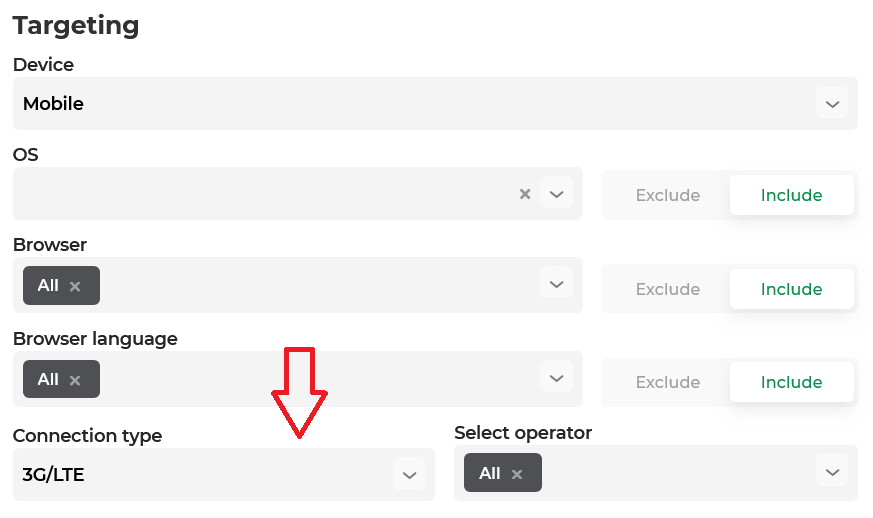Expand the Browser language dropdown chevron
The image size is (873, 518).
(556, 378)
